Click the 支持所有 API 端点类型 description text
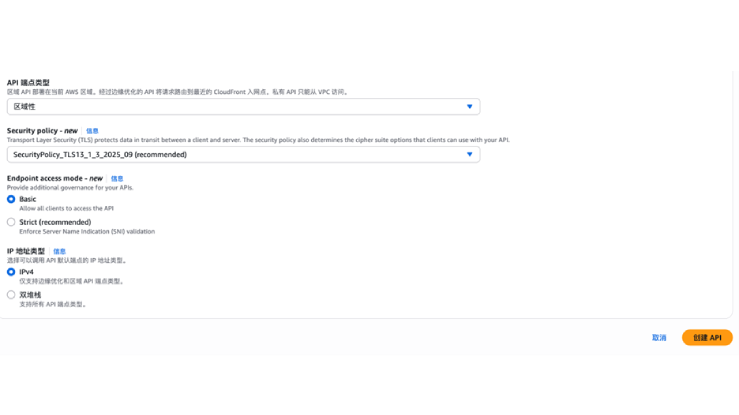This screenshot has height=415, width=739. (x=53, y=304)
